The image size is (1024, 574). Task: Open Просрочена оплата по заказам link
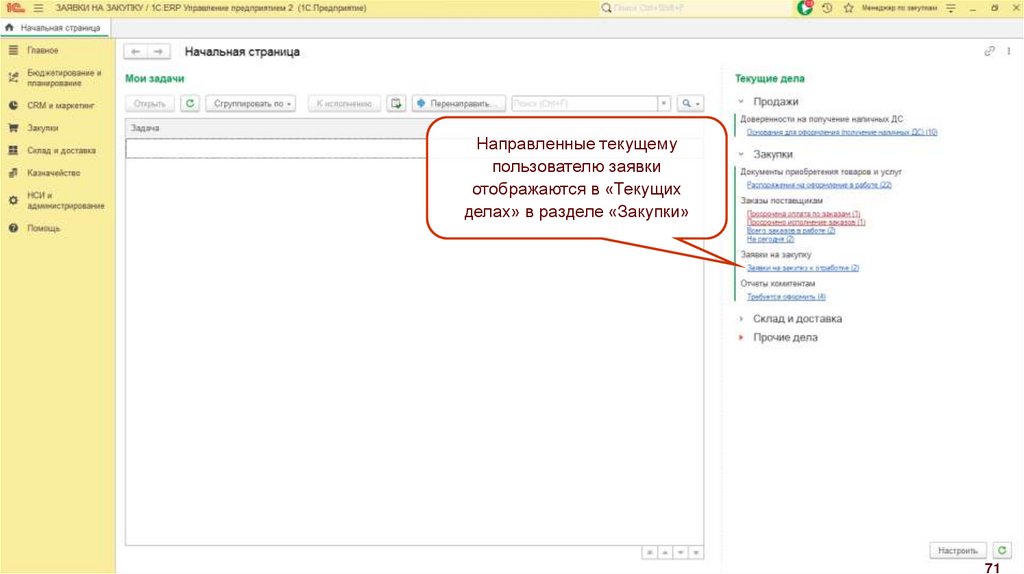click(803, 214)
